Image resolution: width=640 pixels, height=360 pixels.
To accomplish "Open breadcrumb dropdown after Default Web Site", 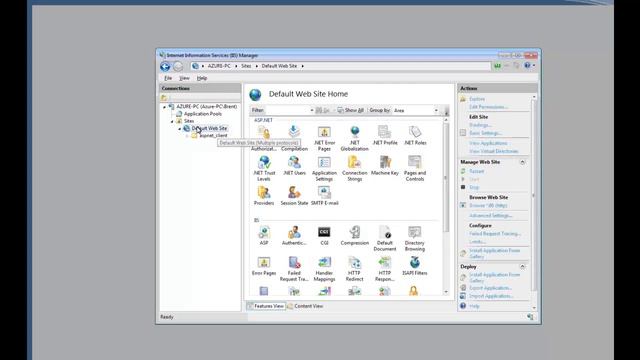I will (x=302, y=66).
